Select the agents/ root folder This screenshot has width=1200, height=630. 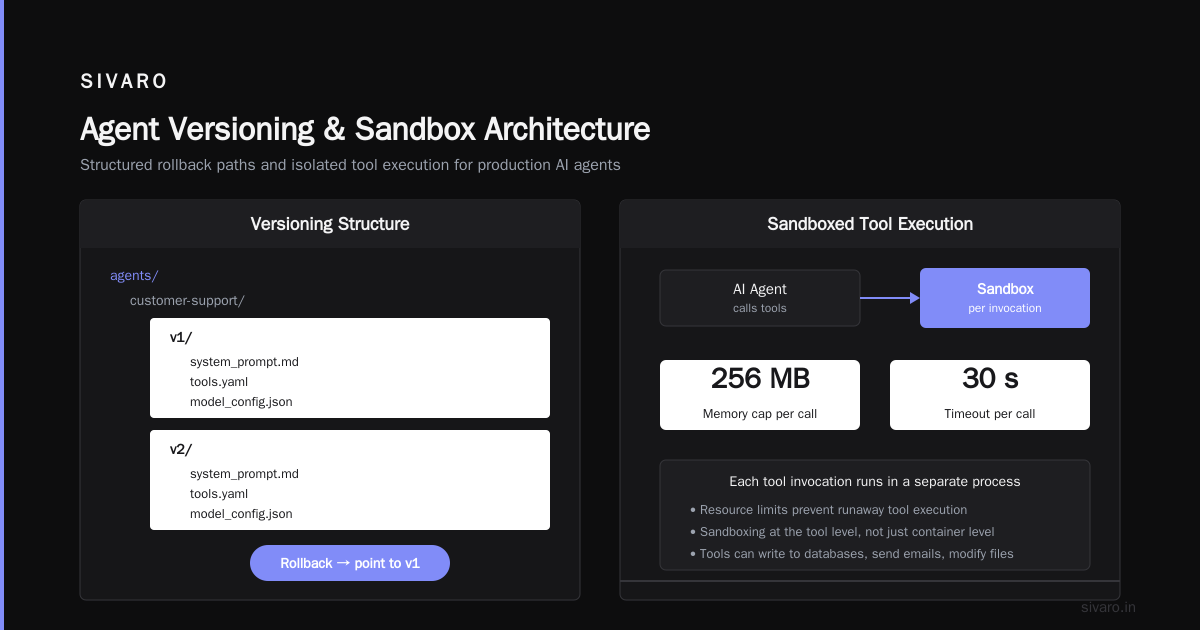134,275
